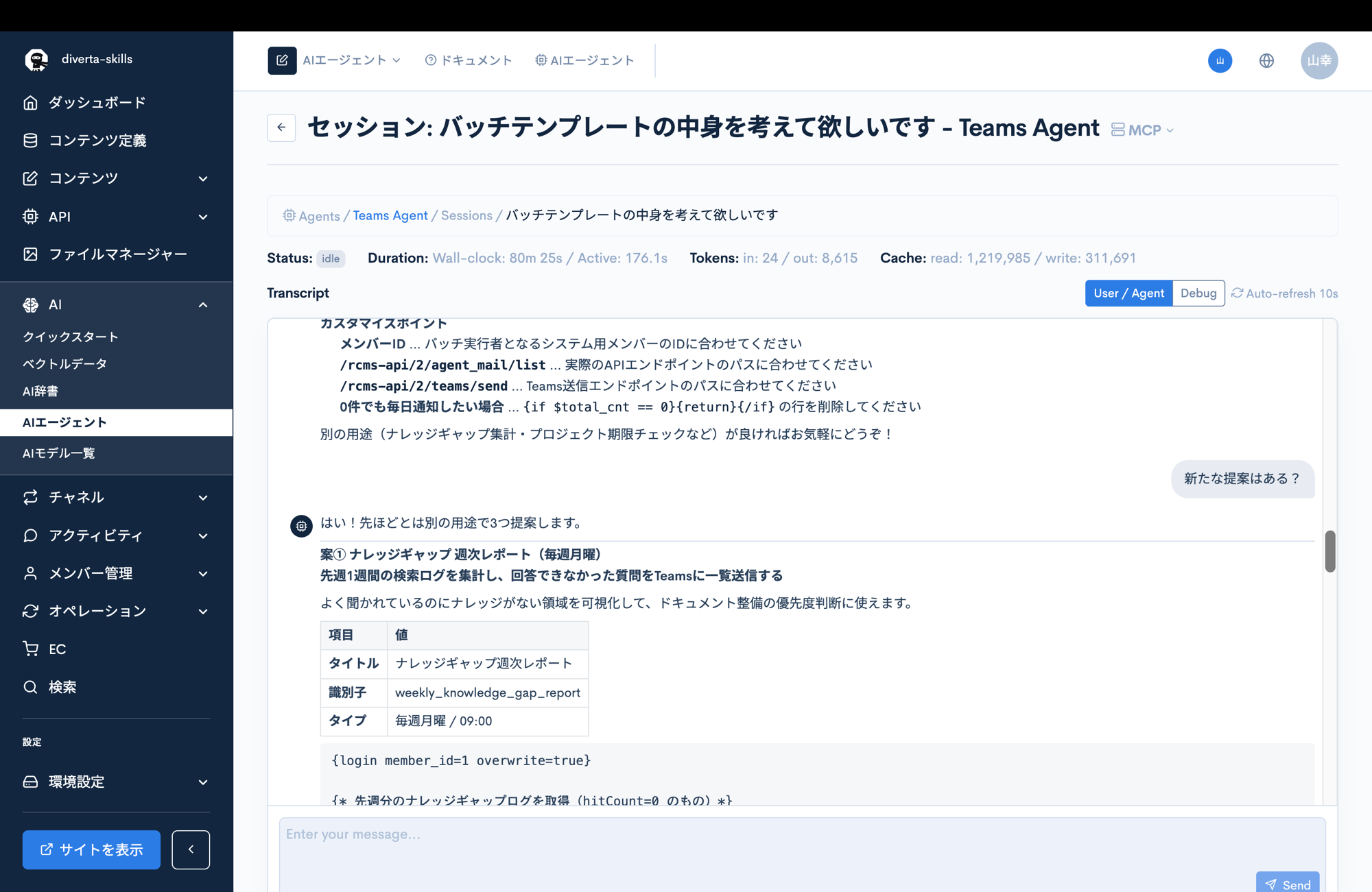Open the MCP dropdown arrow

[x=1170, y=130]
